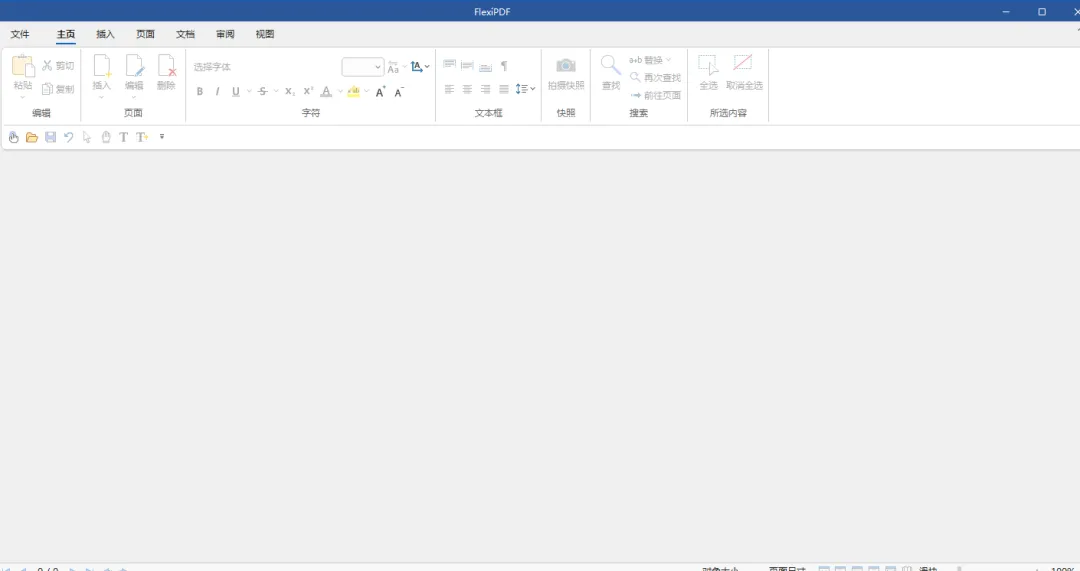1080x571 pixels.
Task: Click the second text box alignment icon
Action: click(468, 65)
